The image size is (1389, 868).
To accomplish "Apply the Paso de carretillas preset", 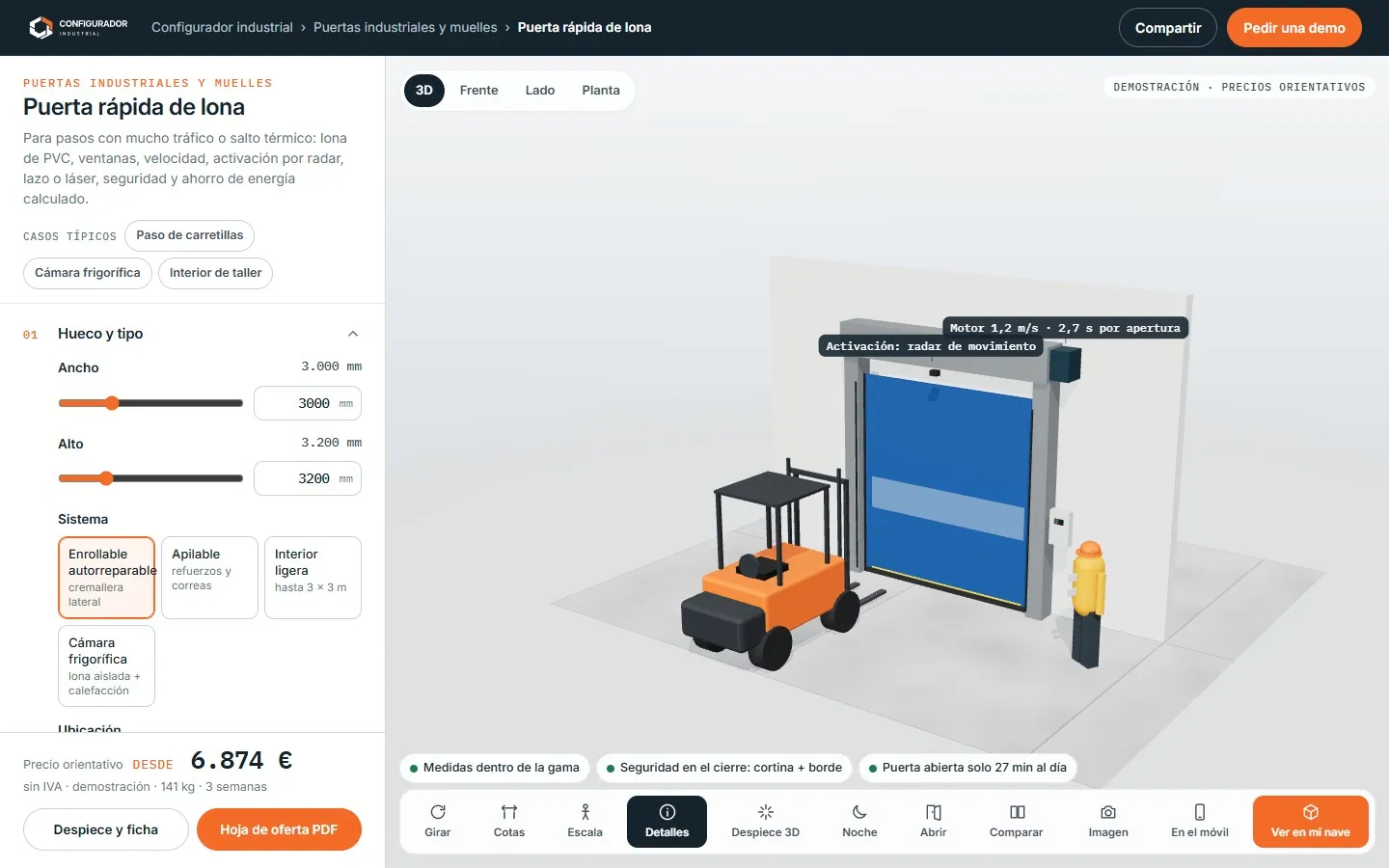I will click(x=190, y=235).
